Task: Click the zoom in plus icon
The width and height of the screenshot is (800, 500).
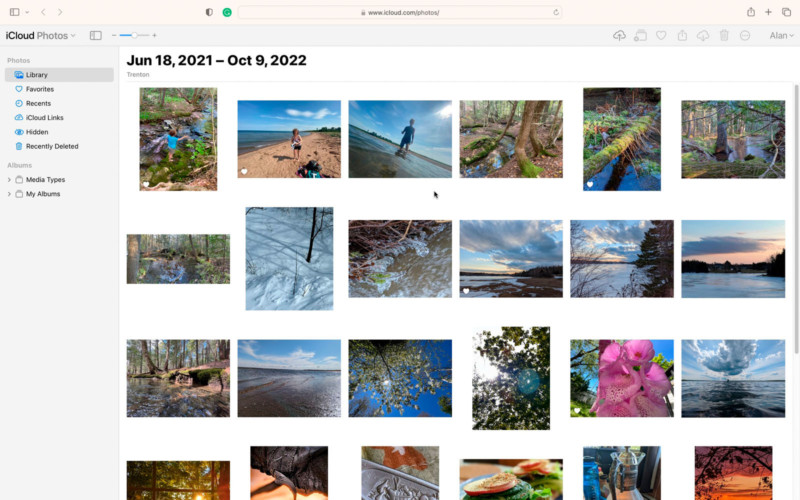Action: pos(154,35)
